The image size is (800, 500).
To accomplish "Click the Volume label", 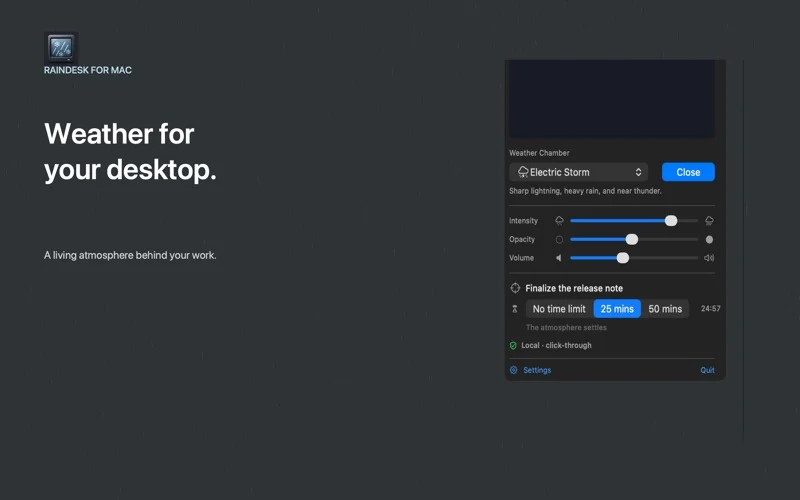I will (x=521, y=258).
